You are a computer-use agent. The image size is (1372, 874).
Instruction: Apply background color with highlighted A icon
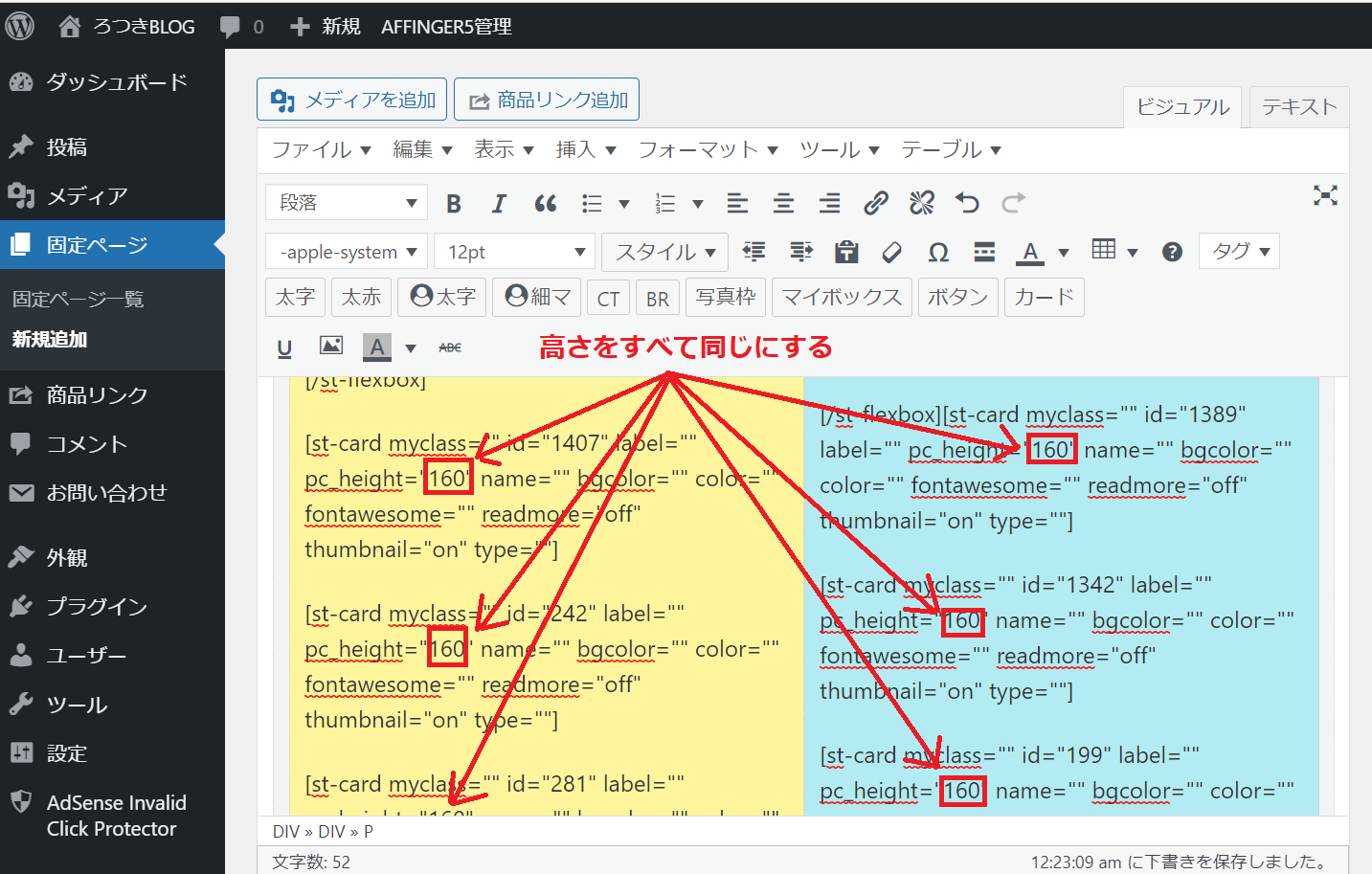point(377,347)
